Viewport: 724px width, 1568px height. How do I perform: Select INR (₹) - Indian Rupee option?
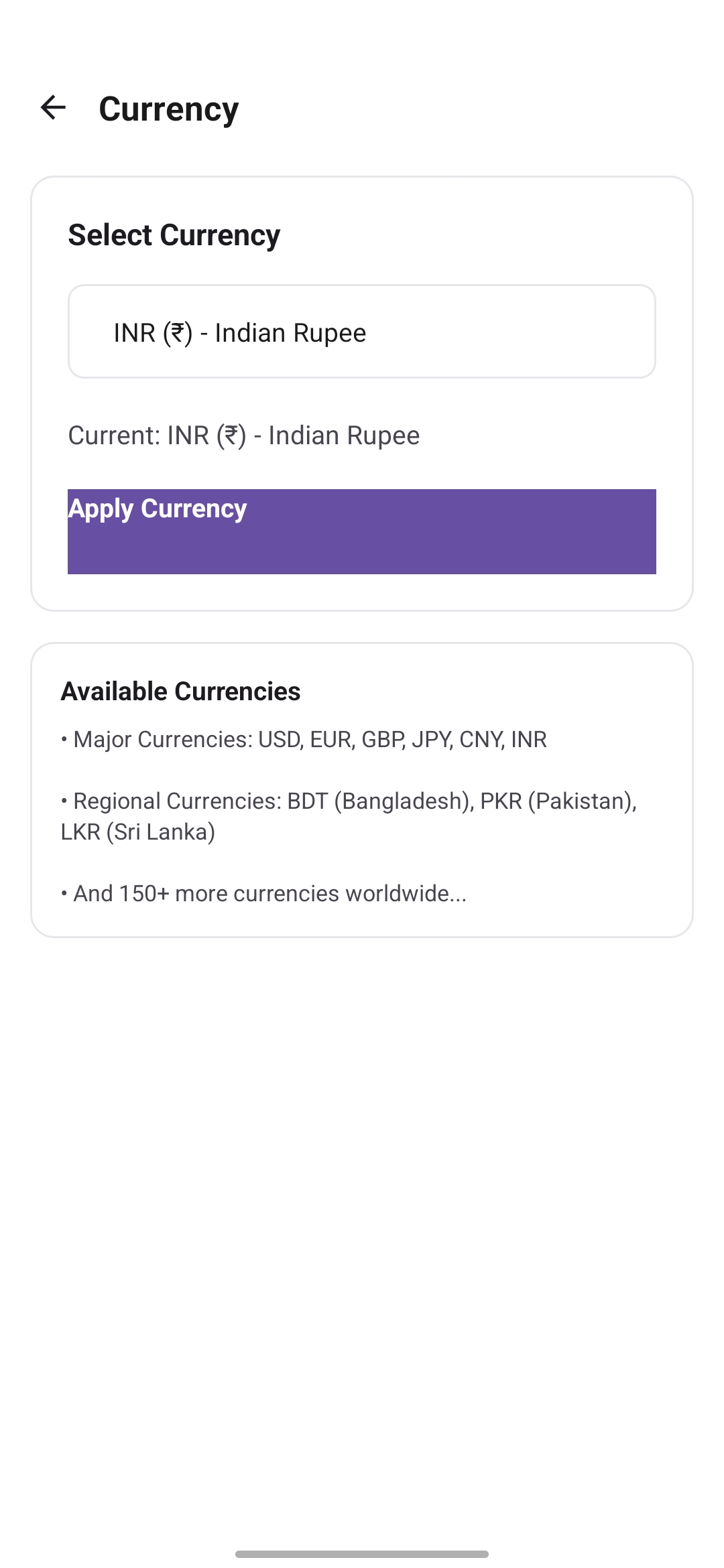pos(239,332)
